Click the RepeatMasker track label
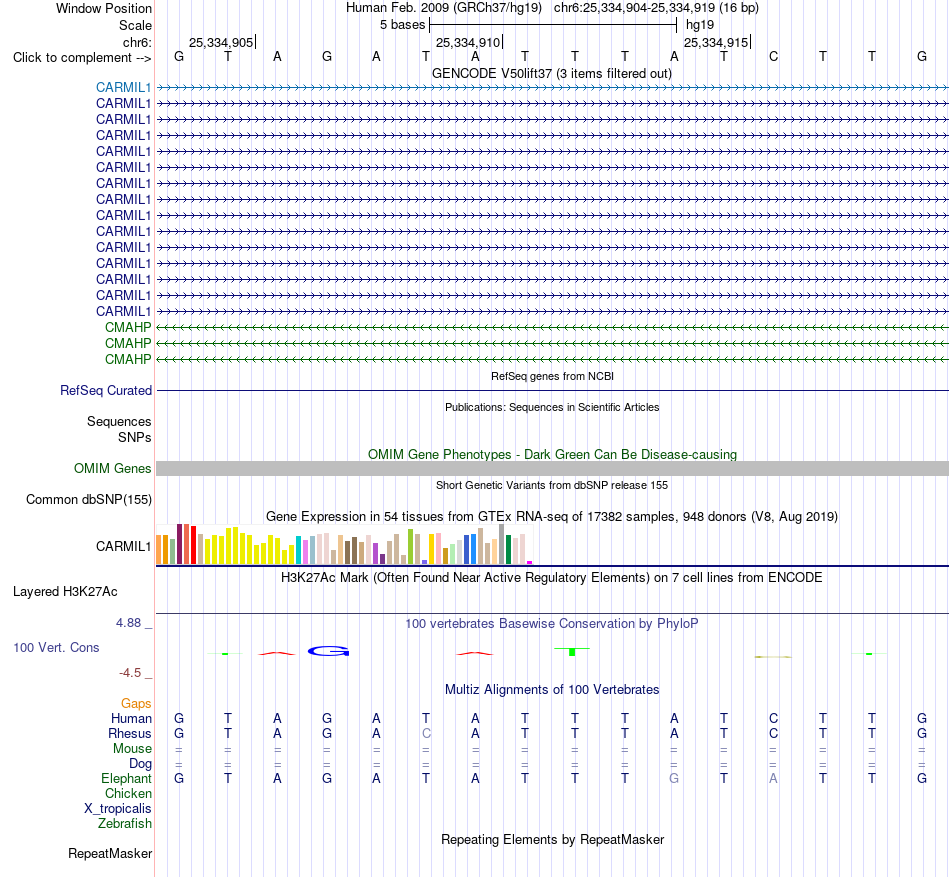This screenshot has height=877, width=950. click(x=110, y=853)
